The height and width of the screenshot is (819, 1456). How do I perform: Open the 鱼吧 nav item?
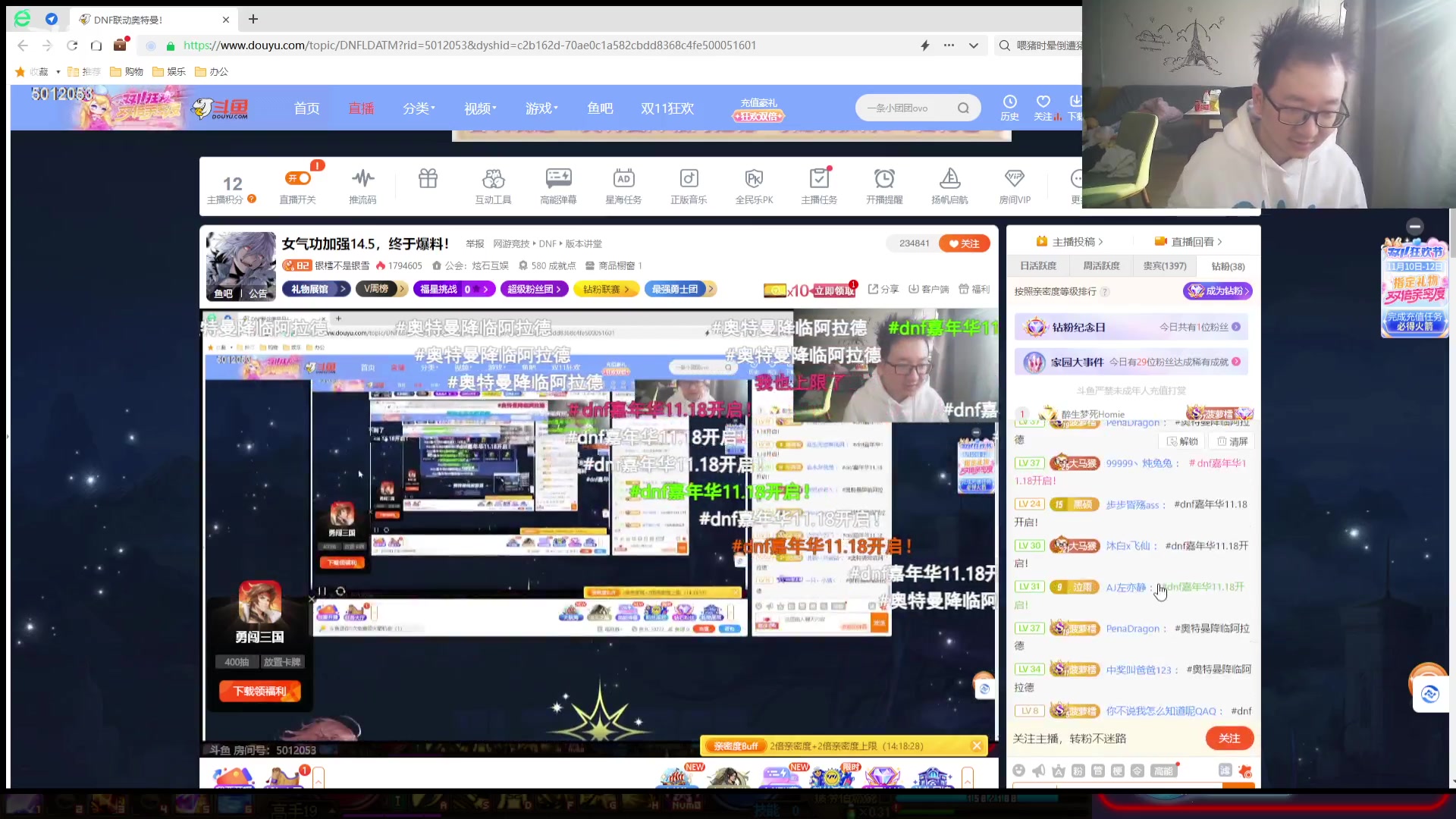point(600,108)
